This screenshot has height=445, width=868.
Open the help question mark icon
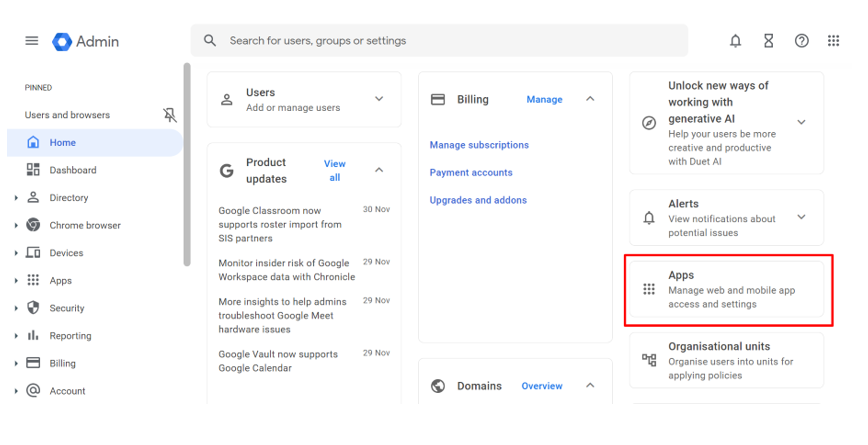click(x=802, y=41)
